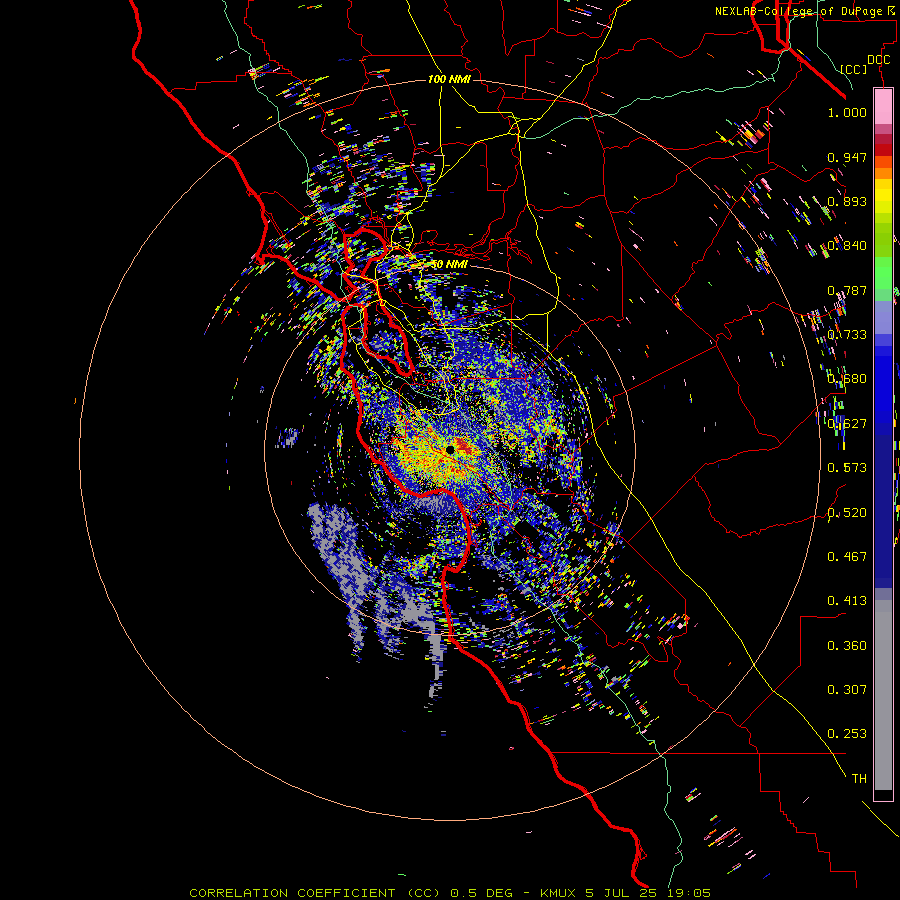Screen dimensions: 900x900
Task: Click the 5 JUL 25 date text
Action: click(x=620, y=893)
